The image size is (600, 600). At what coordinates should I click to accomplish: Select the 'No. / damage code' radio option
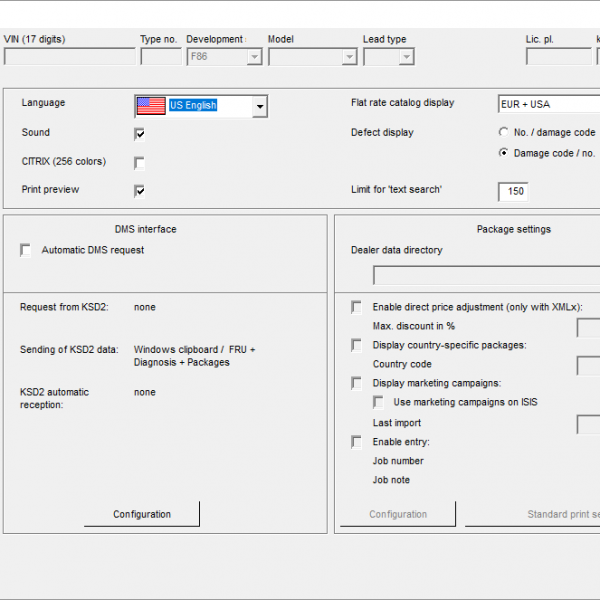[503, 132]
